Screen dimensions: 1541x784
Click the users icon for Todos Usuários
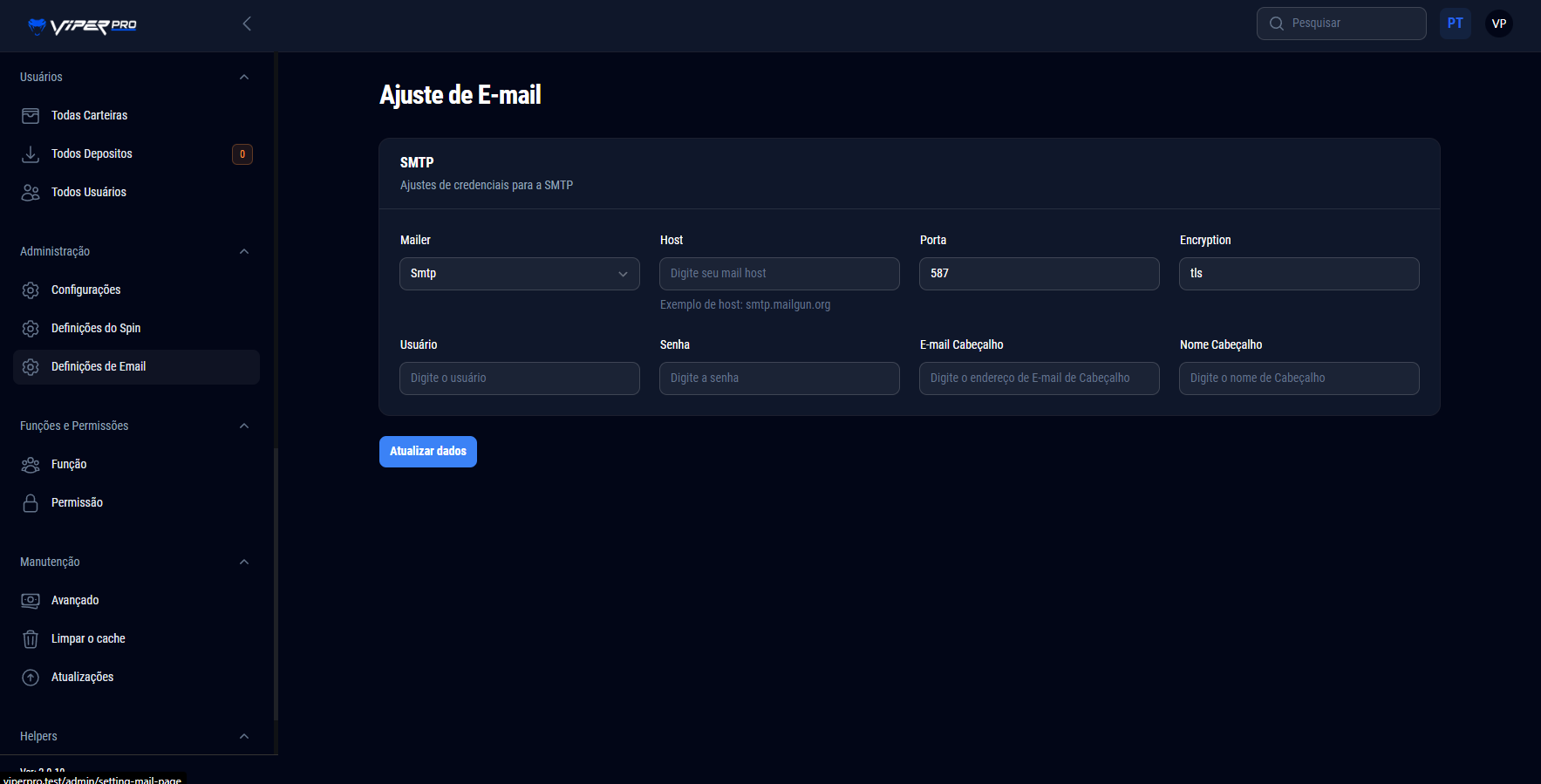[x=31, y=193]
